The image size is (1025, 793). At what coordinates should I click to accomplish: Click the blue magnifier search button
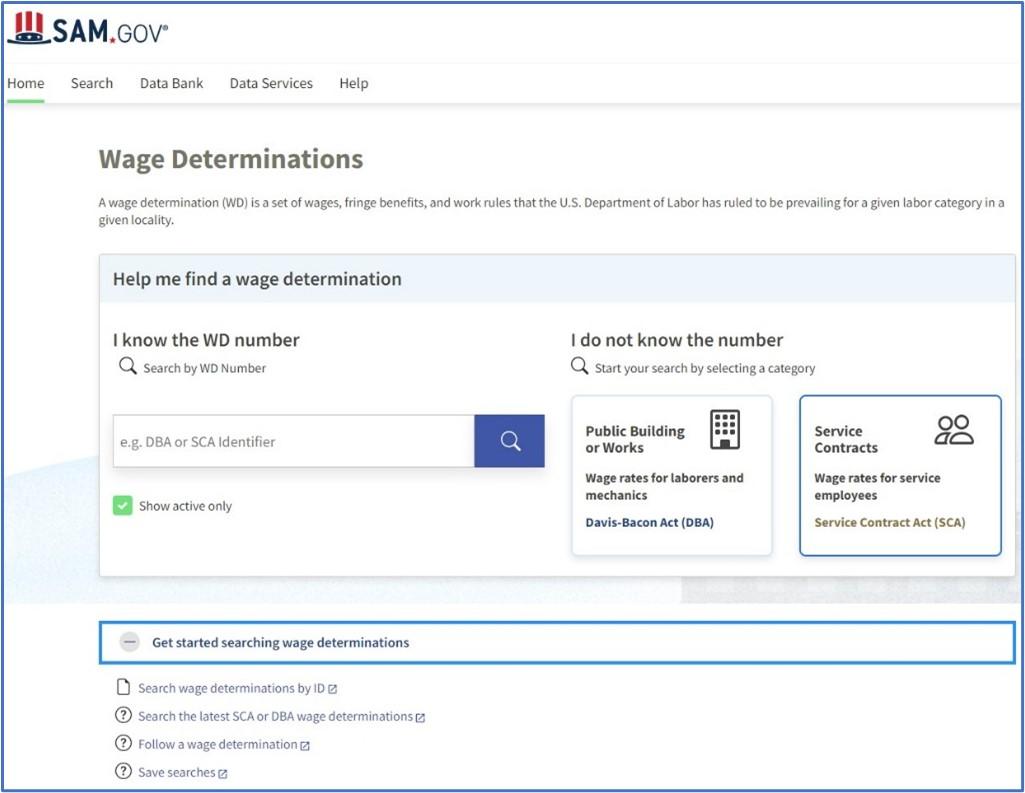[510, 441]
